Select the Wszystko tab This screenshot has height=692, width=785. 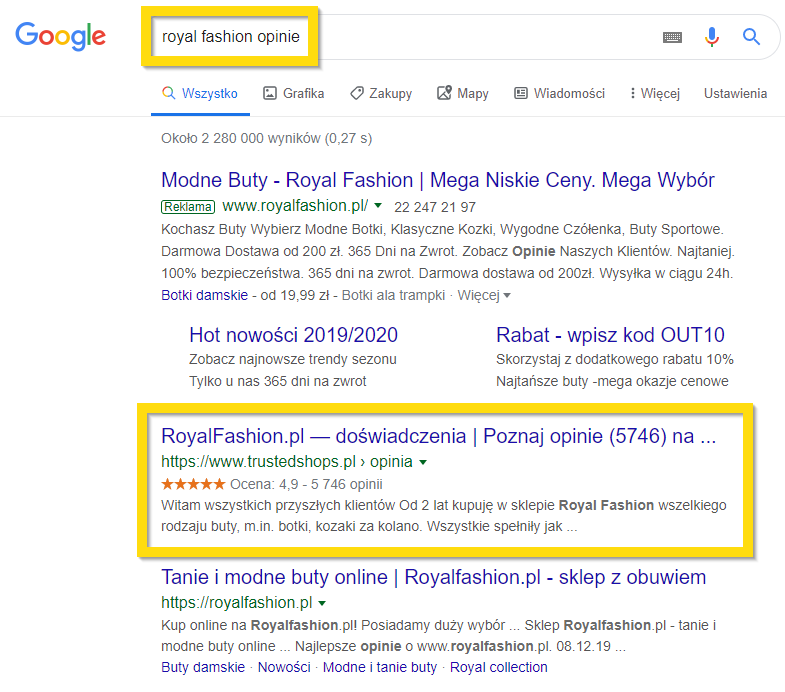tap(200, 94)
